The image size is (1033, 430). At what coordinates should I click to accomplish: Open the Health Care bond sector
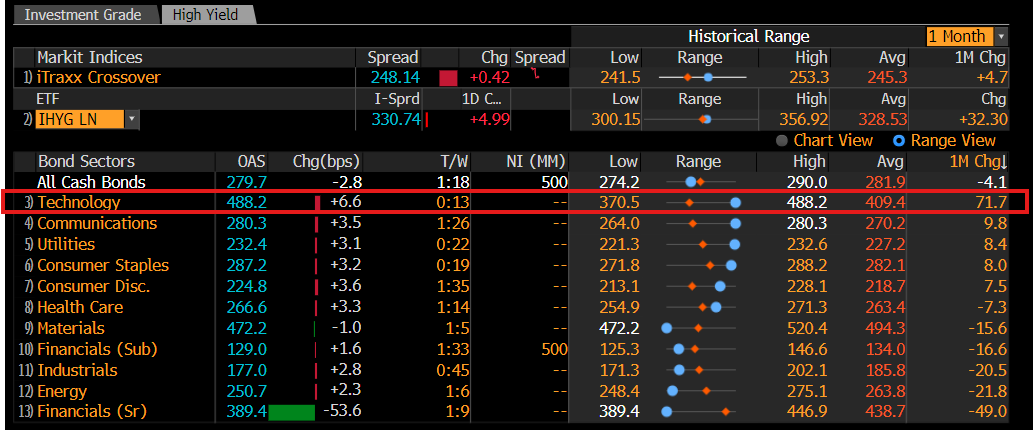[80, 308]
